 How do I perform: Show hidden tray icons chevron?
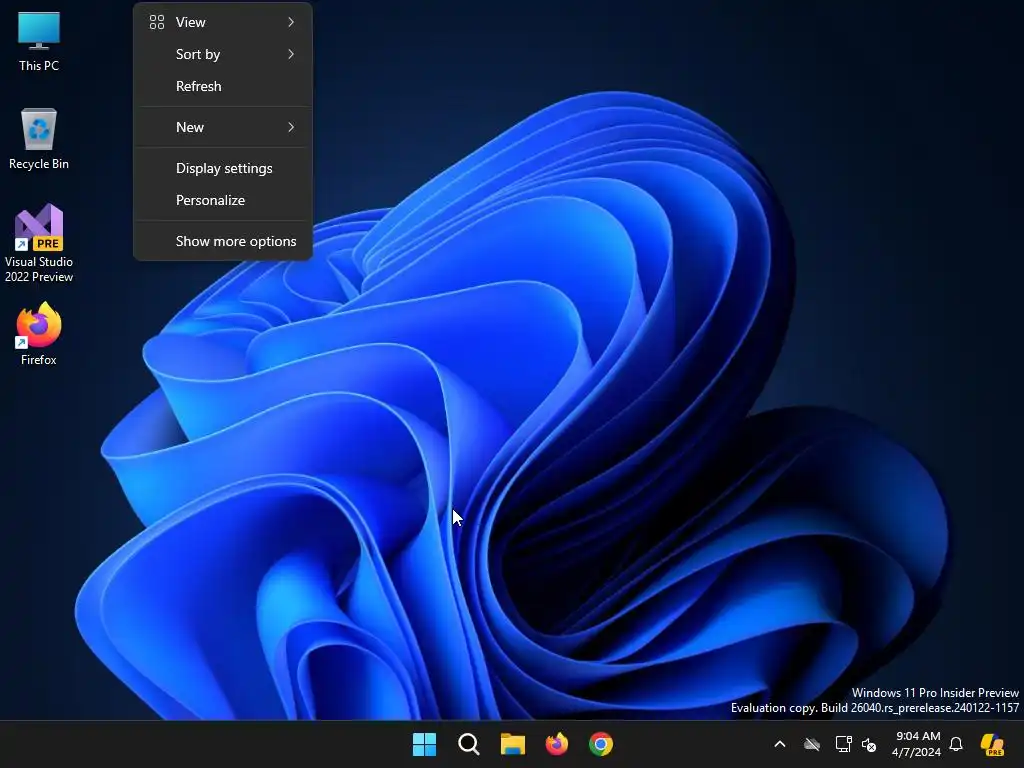coord(780,744)
